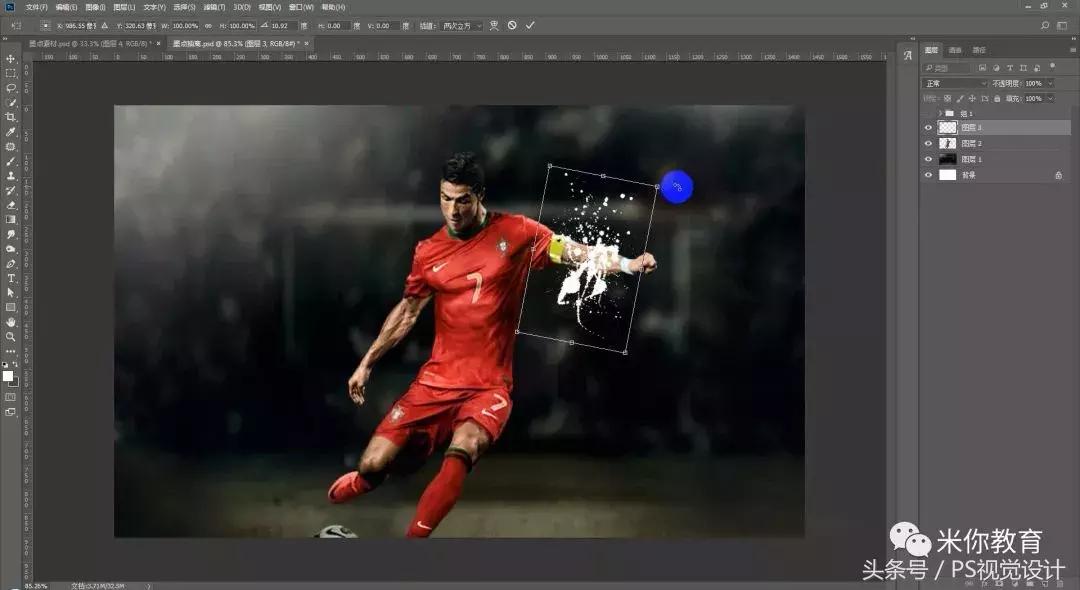Expand the workspace chooser icon
1080x590 pixels.
coord(1063,25)
